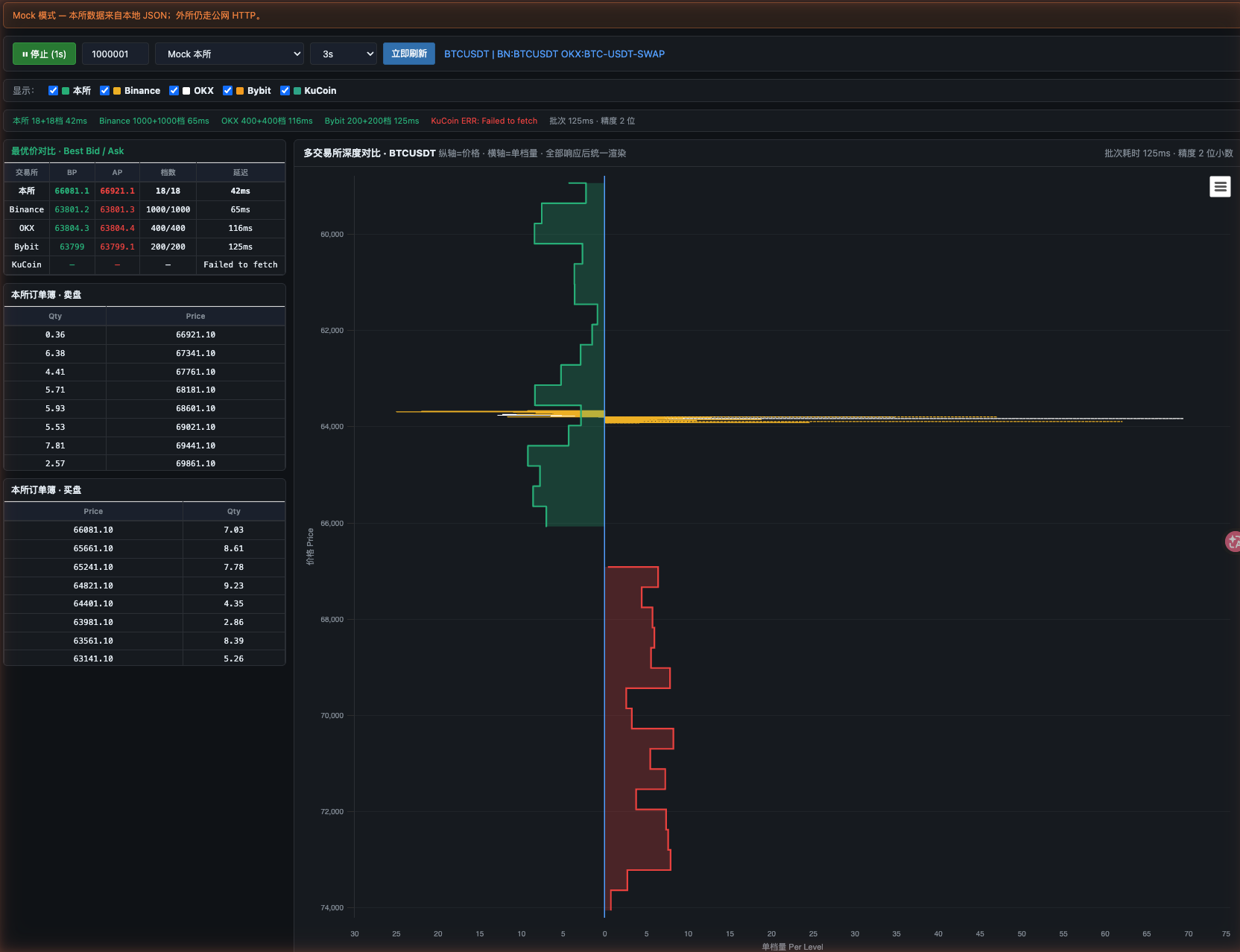Click the translate floating icon at right edge
Viewport: 1240px width, 952px height.
coord(1233,542)
